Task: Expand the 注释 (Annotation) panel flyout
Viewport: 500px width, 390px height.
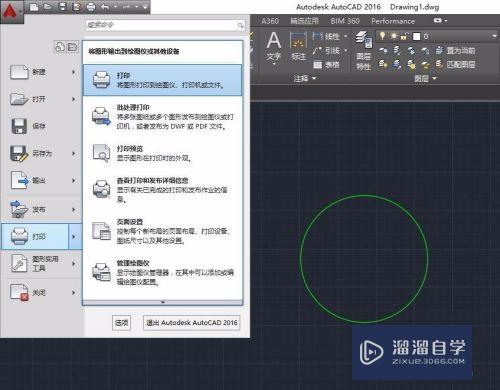Action: 304,78
